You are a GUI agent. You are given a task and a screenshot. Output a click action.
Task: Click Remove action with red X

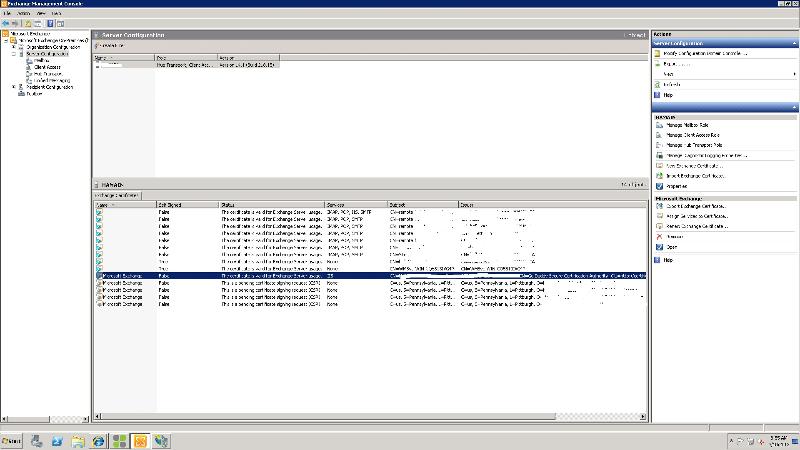(x=674, y=237)
